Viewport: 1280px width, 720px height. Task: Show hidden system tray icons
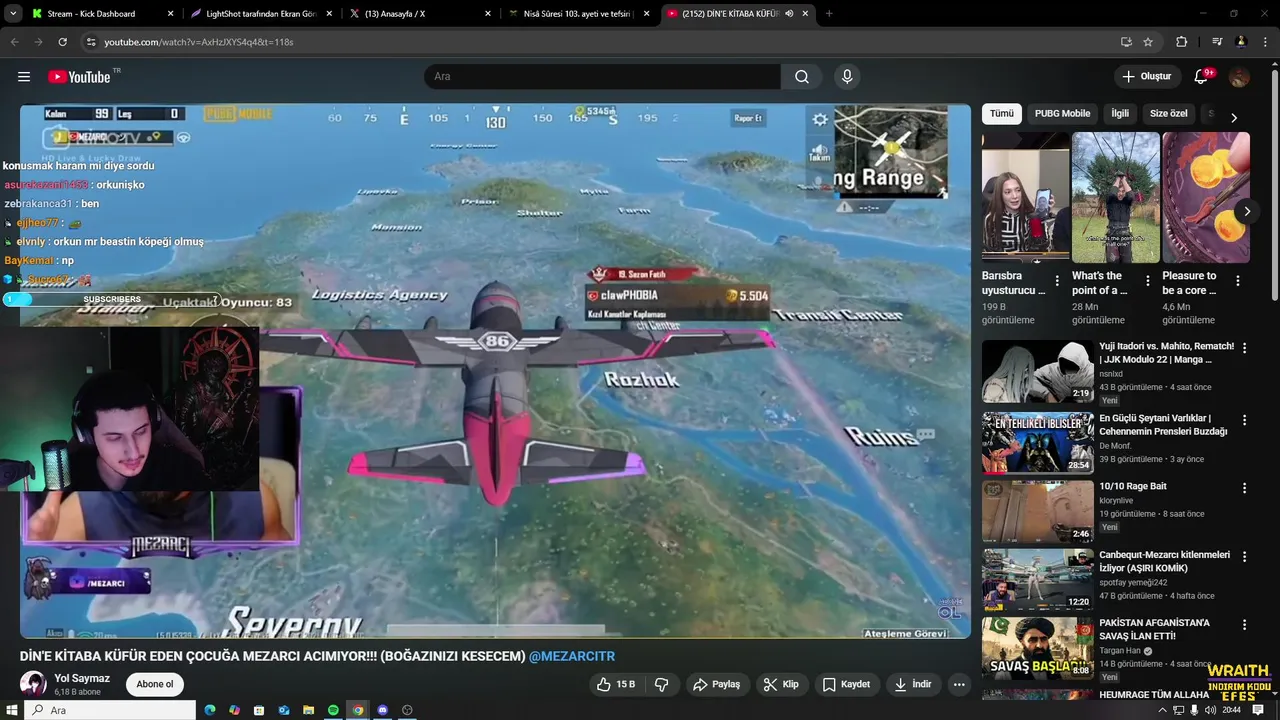(x=1162, y=710)
